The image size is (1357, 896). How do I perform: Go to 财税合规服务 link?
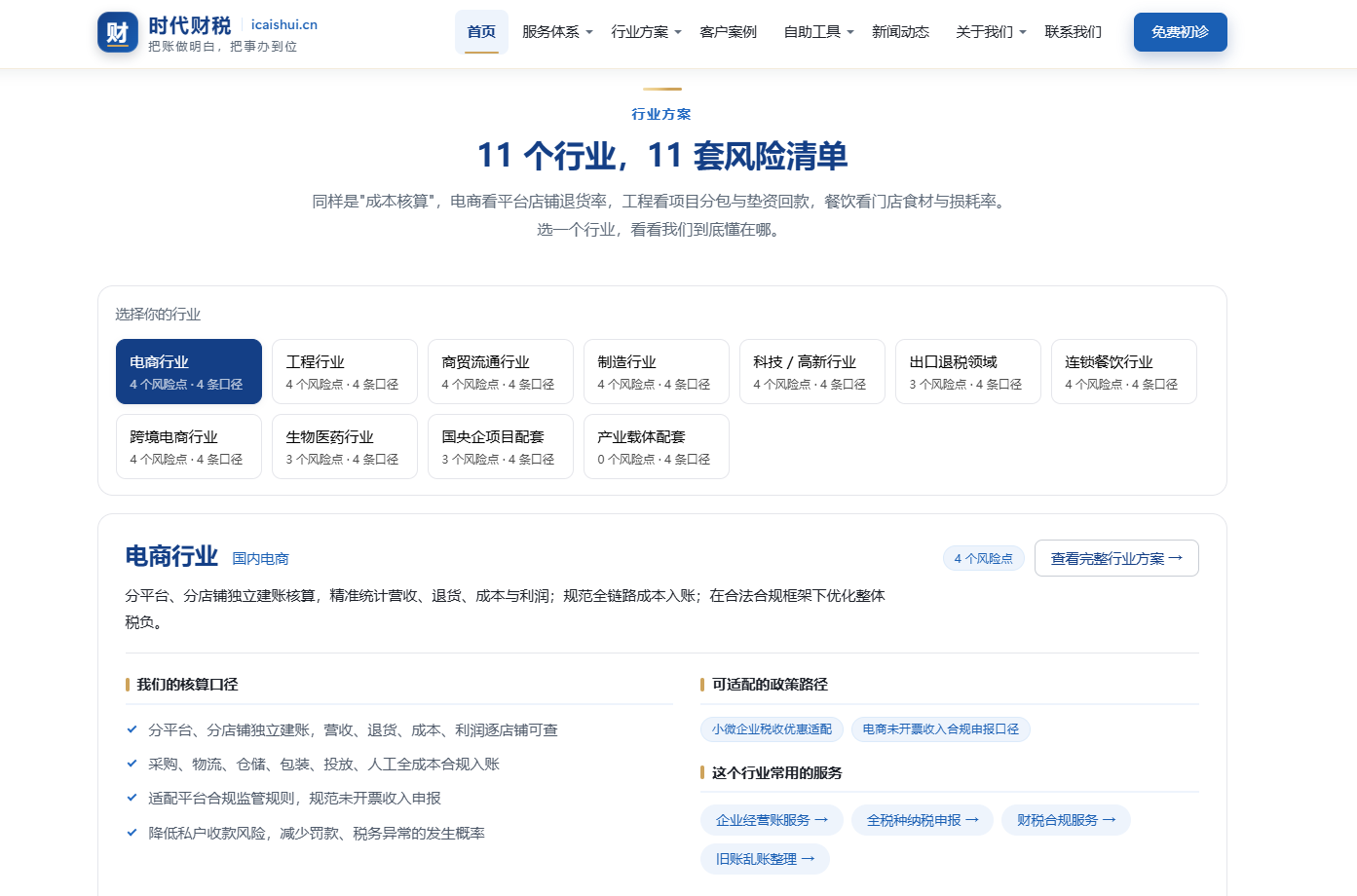click(x=1067, y=820)
